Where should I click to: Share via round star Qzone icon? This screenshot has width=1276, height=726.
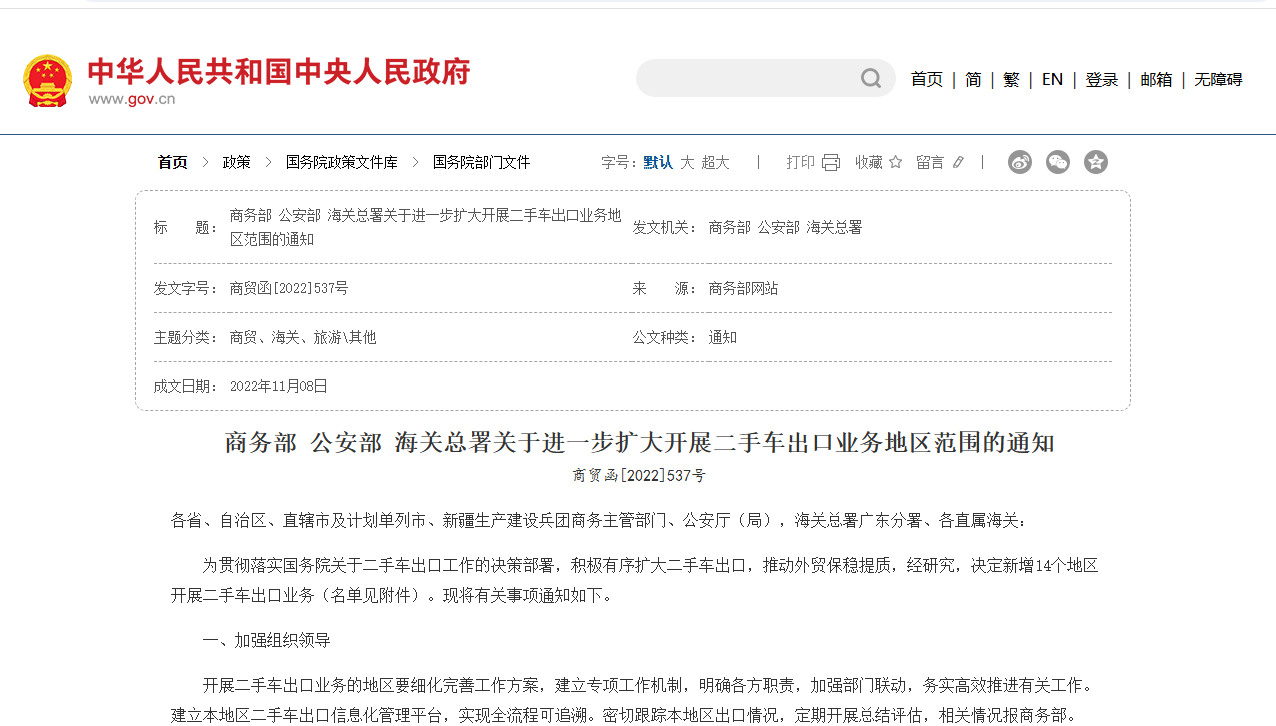(1096, 162)
